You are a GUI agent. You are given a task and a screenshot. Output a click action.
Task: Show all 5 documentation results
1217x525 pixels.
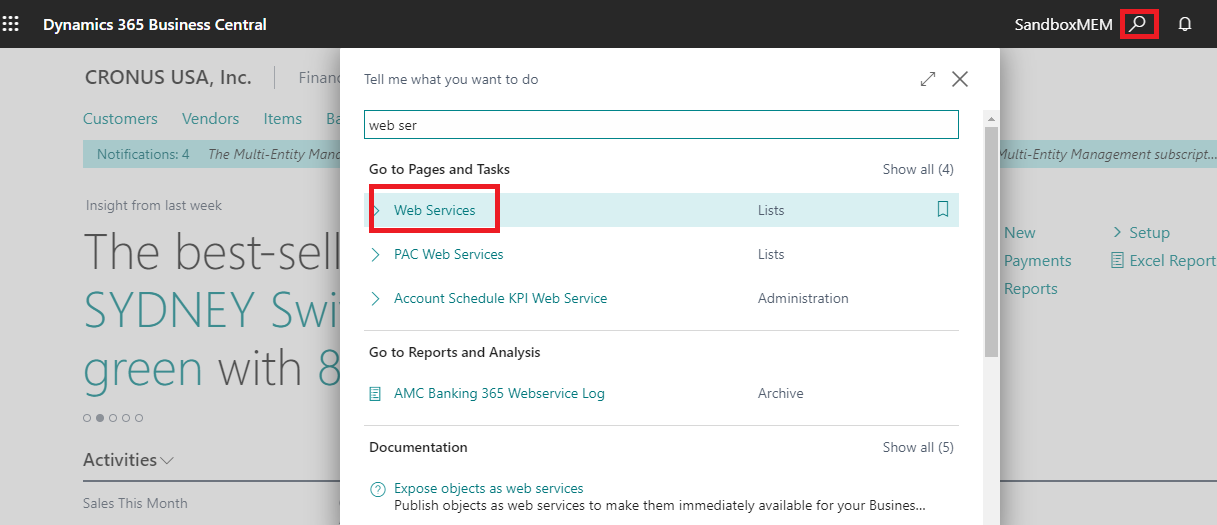pyautogui.click(x=918, y=447)
